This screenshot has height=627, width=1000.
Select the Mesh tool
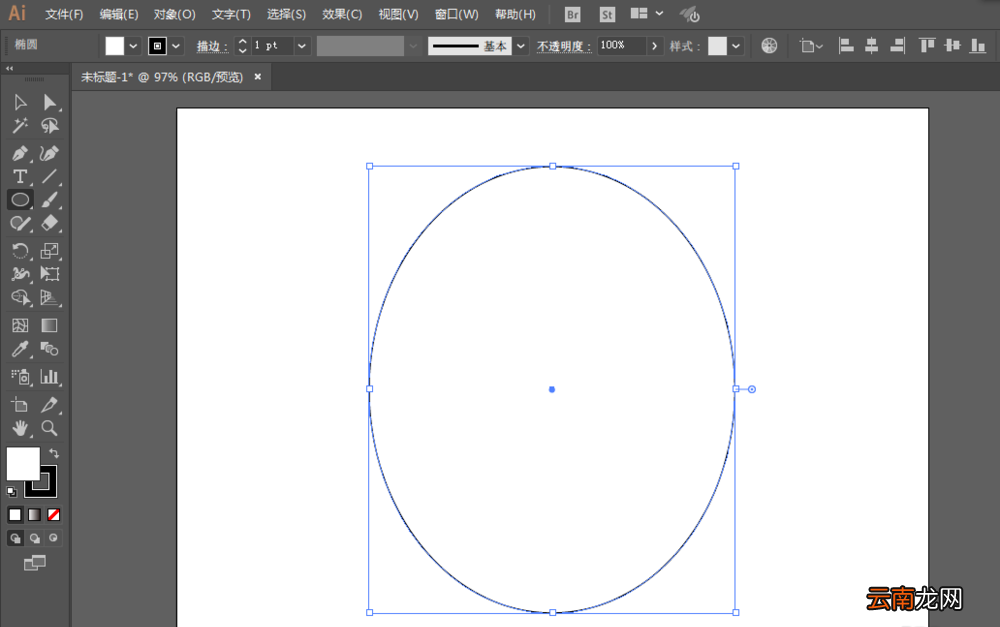20,325
